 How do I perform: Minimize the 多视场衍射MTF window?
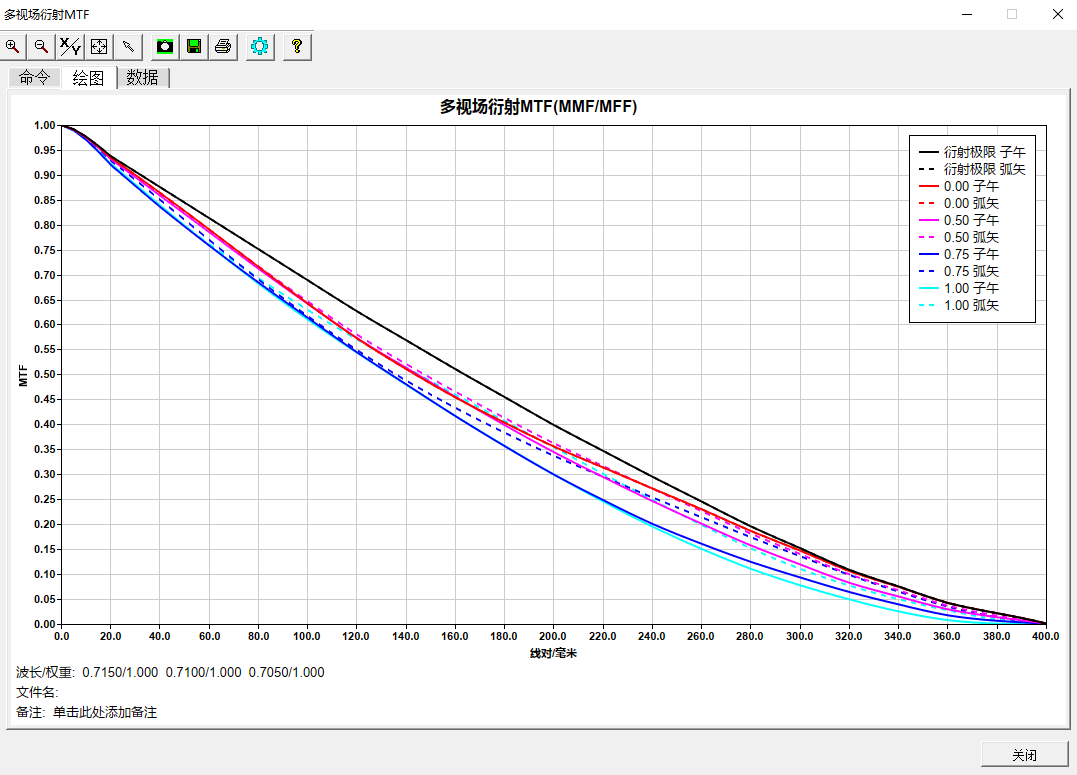click(x=967, y=14)
